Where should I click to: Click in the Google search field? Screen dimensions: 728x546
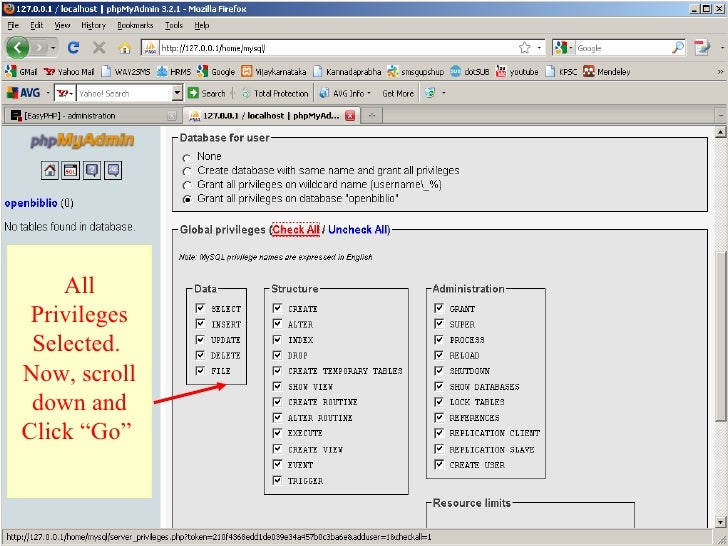coord(623,47)
